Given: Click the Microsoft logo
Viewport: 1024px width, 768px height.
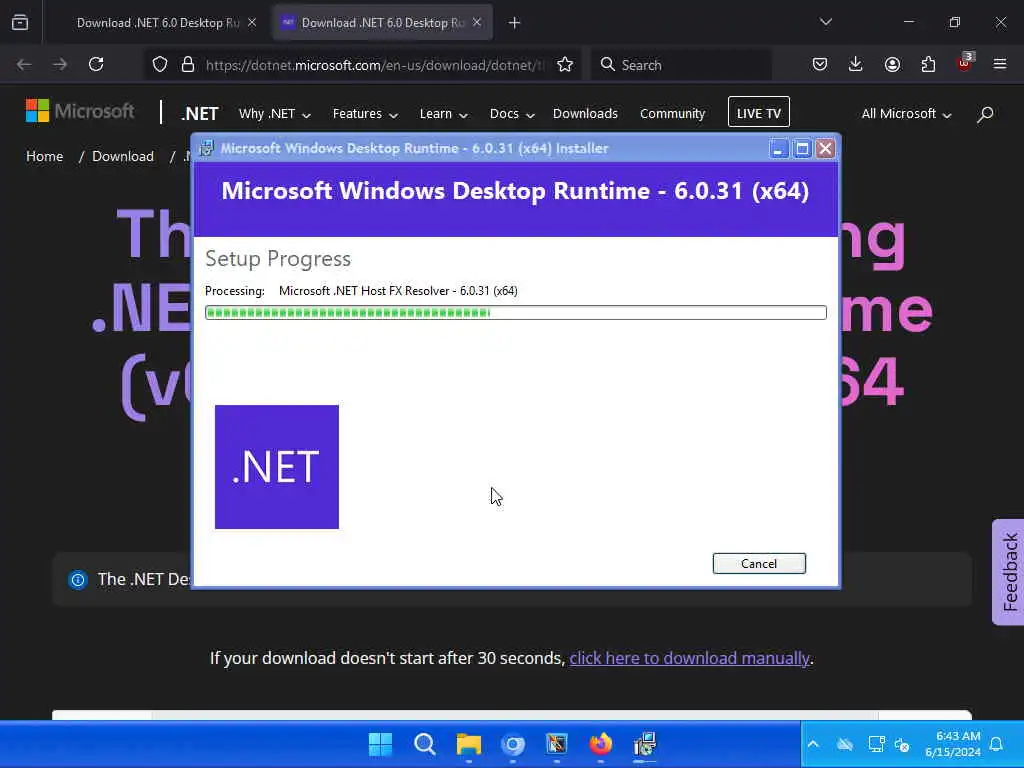Looking at the screenshot, I should pos(80,111).
